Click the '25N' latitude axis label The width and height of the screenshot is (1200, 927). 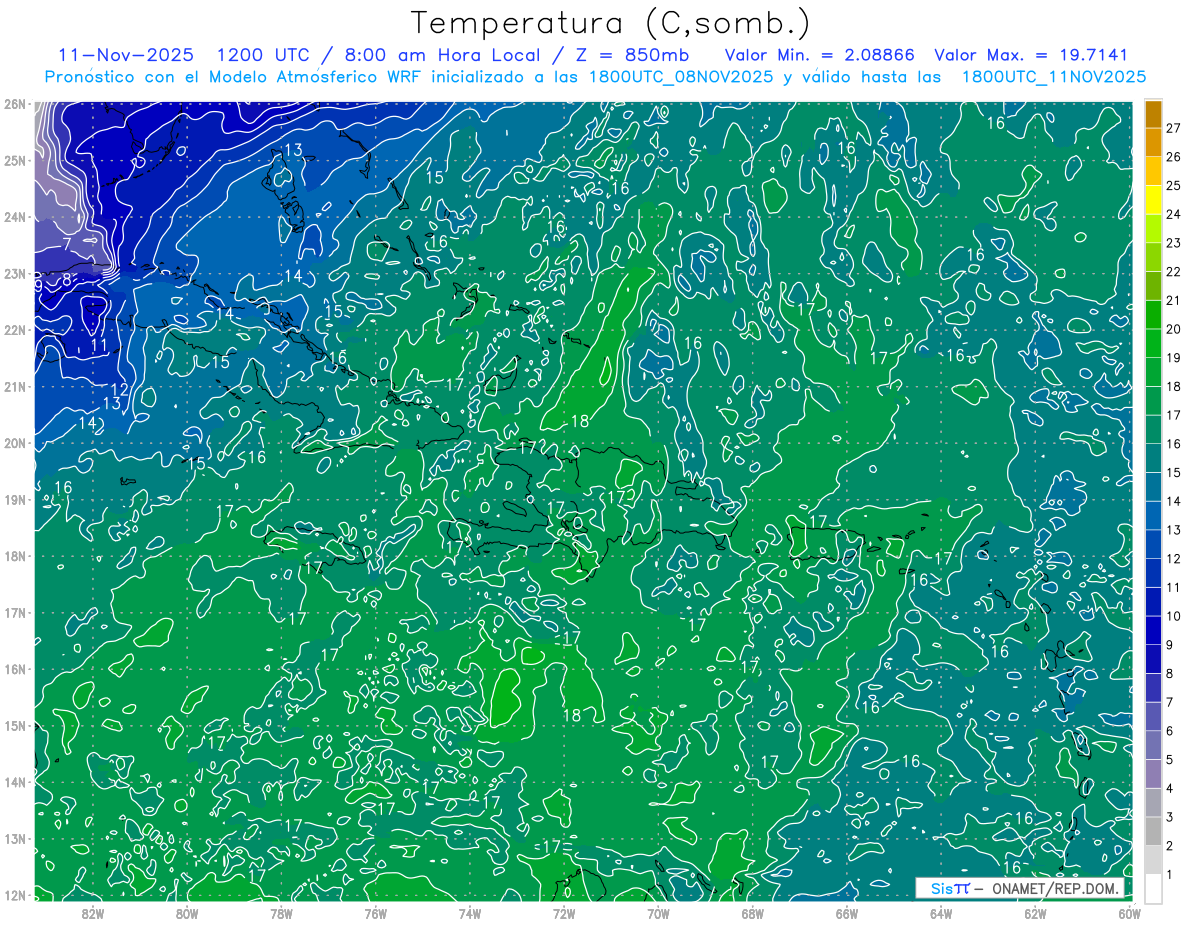15,160
